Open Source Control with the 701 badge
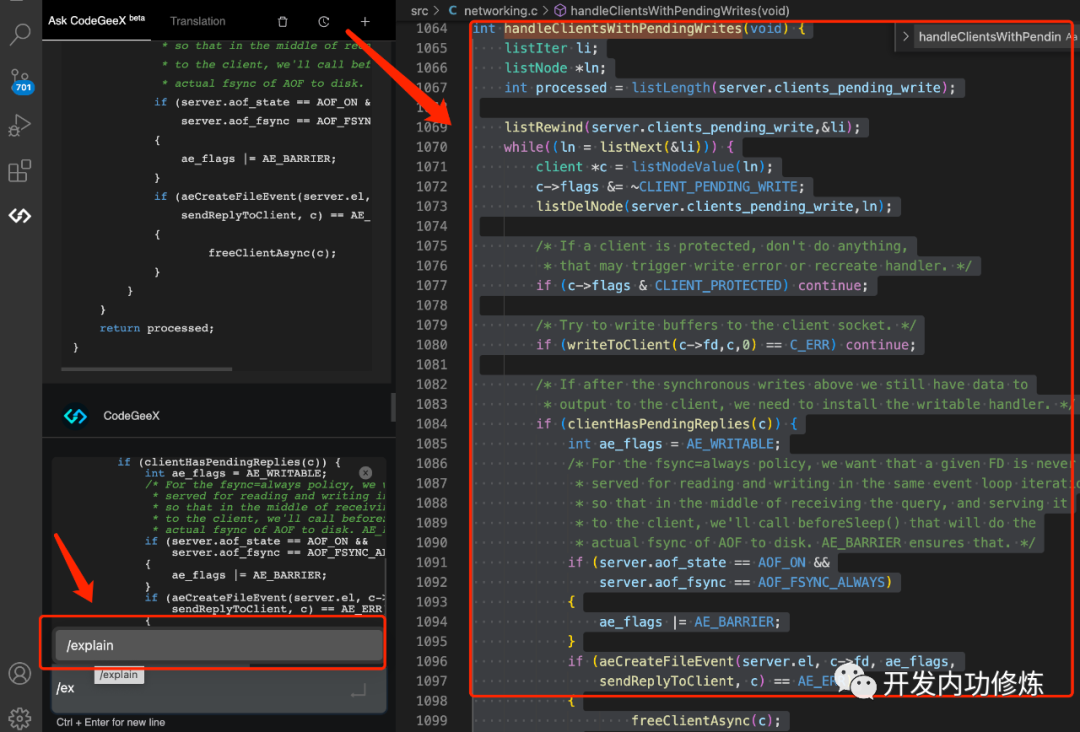1080x732 pixels. pos(21,81)
